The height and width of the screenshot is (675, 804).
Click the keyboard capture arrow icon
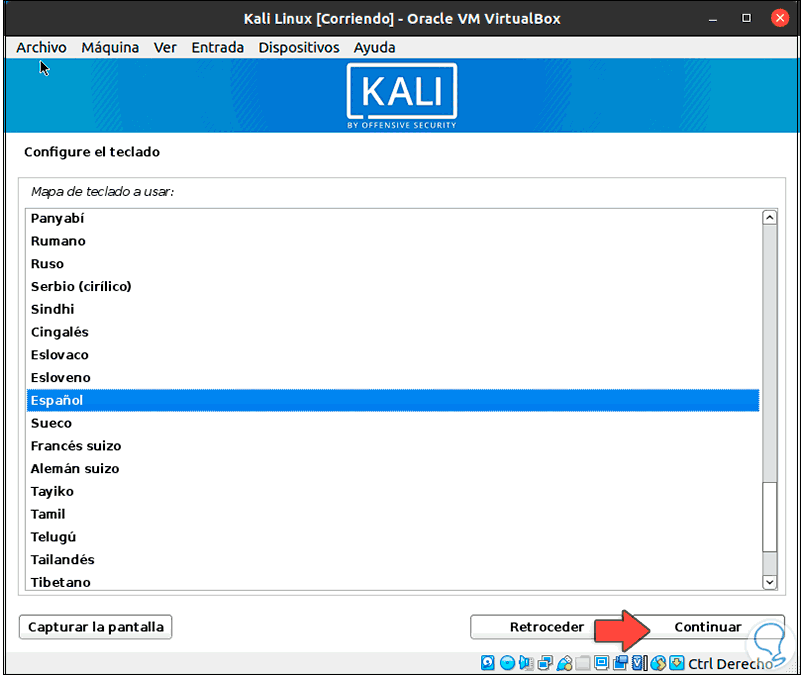pos(676,663)
